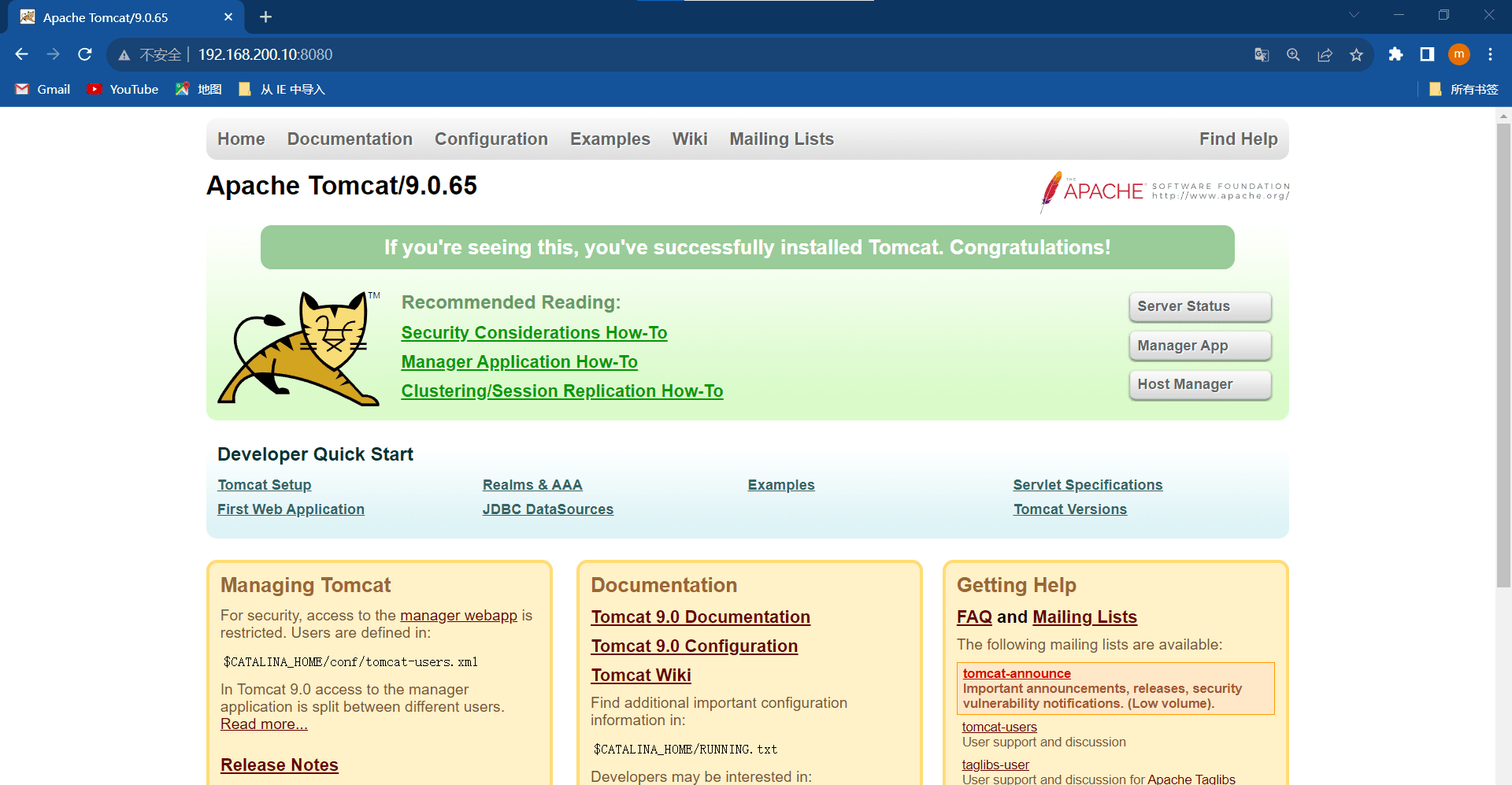Open the YouTube bookmark
This screenshot has height=785, width=1512.
pos(123,89)
